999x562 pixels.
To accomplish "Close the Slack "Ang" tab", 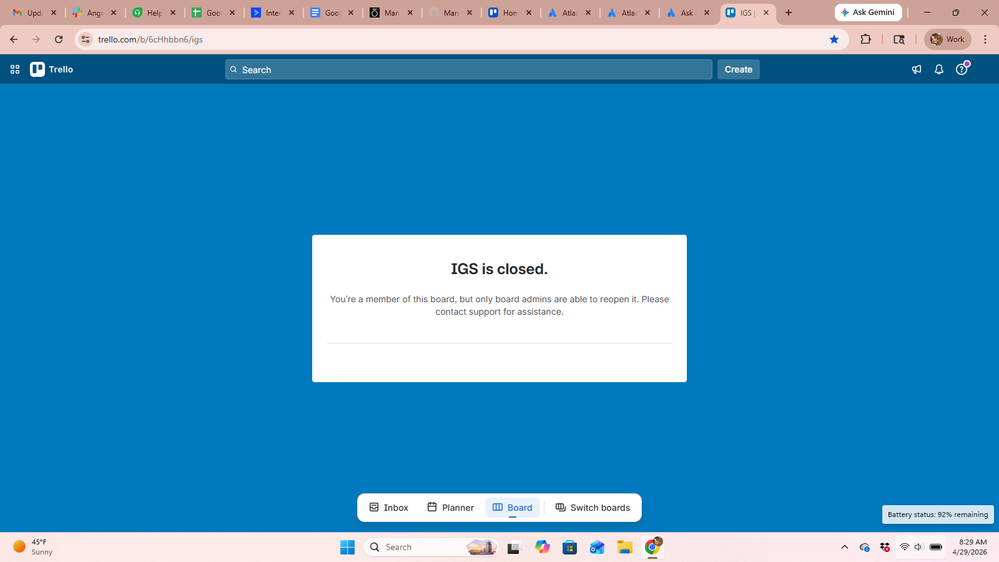I will [113, 12].
